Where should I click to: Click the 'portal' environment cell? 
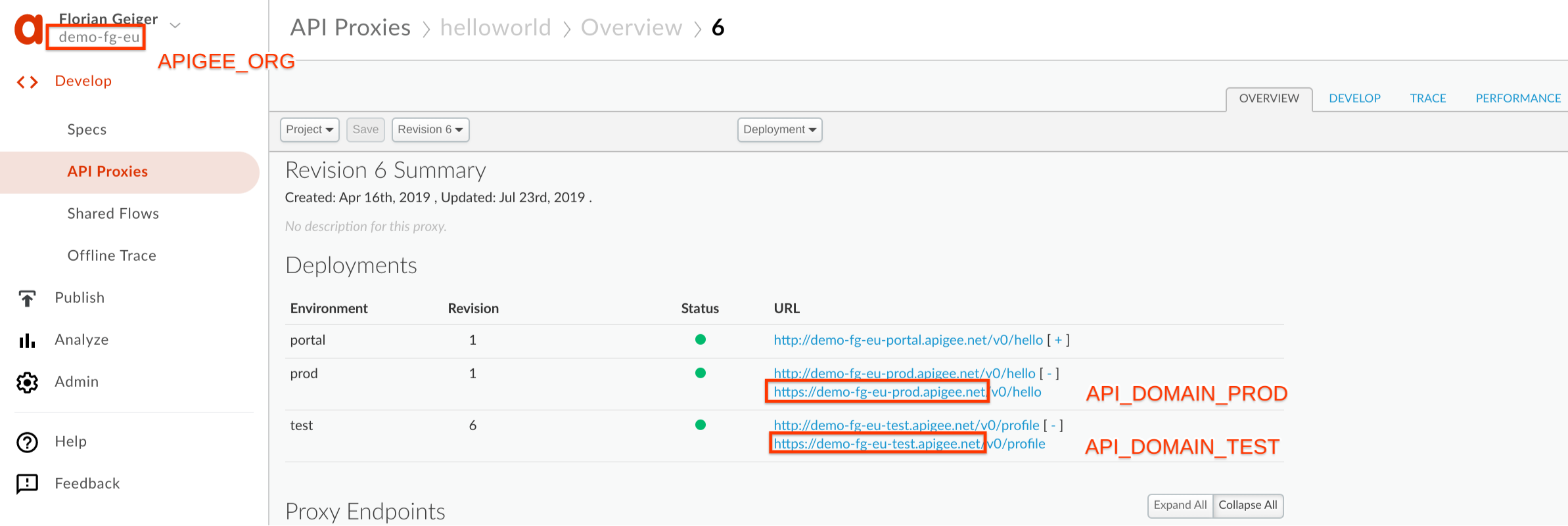pos(308,340)
